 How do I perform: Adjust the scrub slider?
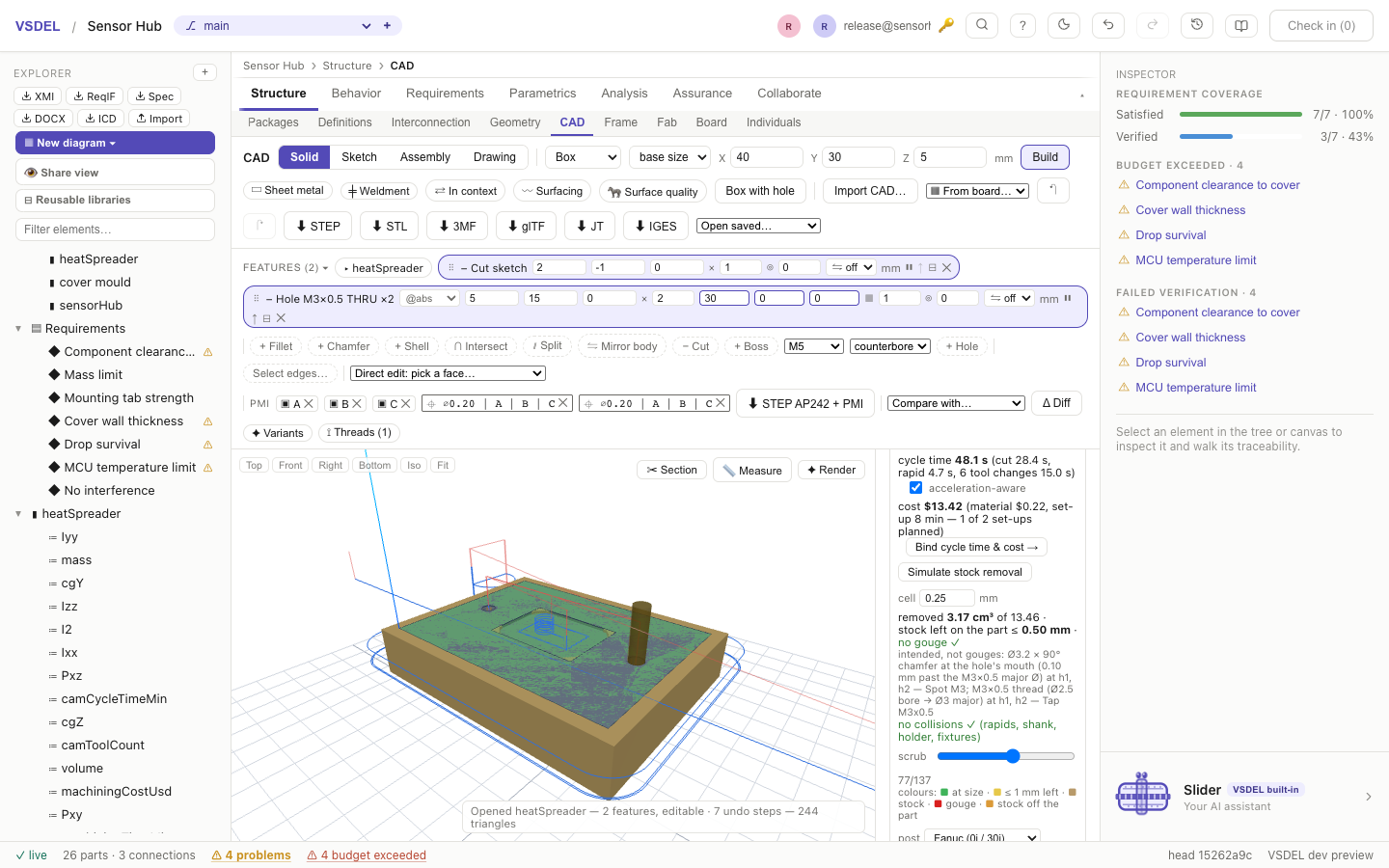1006,756
